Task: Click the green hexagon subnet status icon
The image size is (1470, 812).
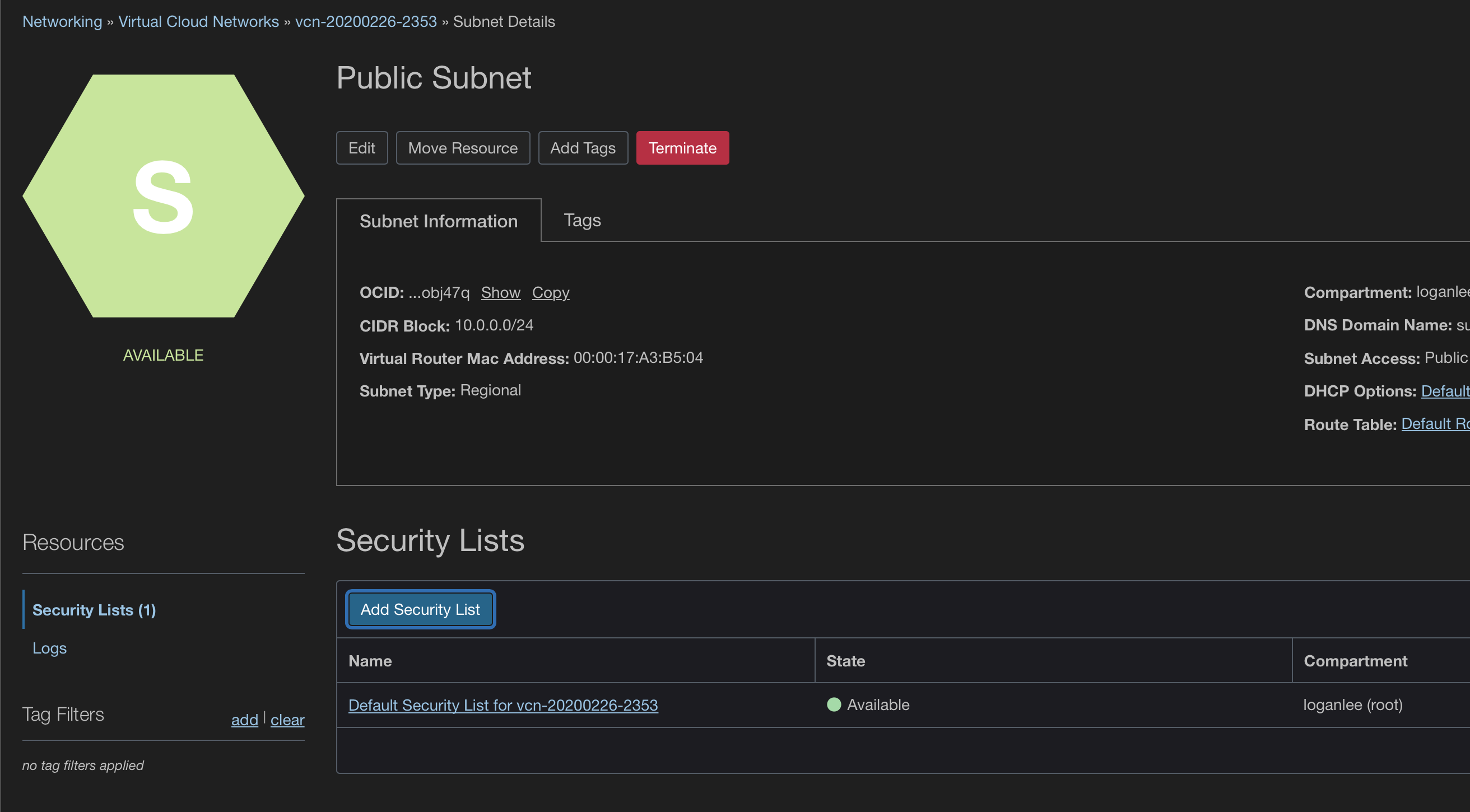Action: [163, 196]
